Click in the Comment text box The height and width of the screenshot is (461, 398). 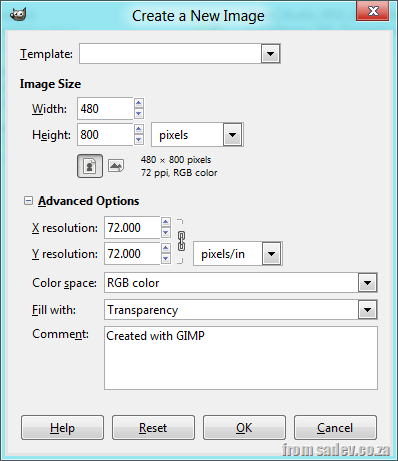[x=241, y=358]
